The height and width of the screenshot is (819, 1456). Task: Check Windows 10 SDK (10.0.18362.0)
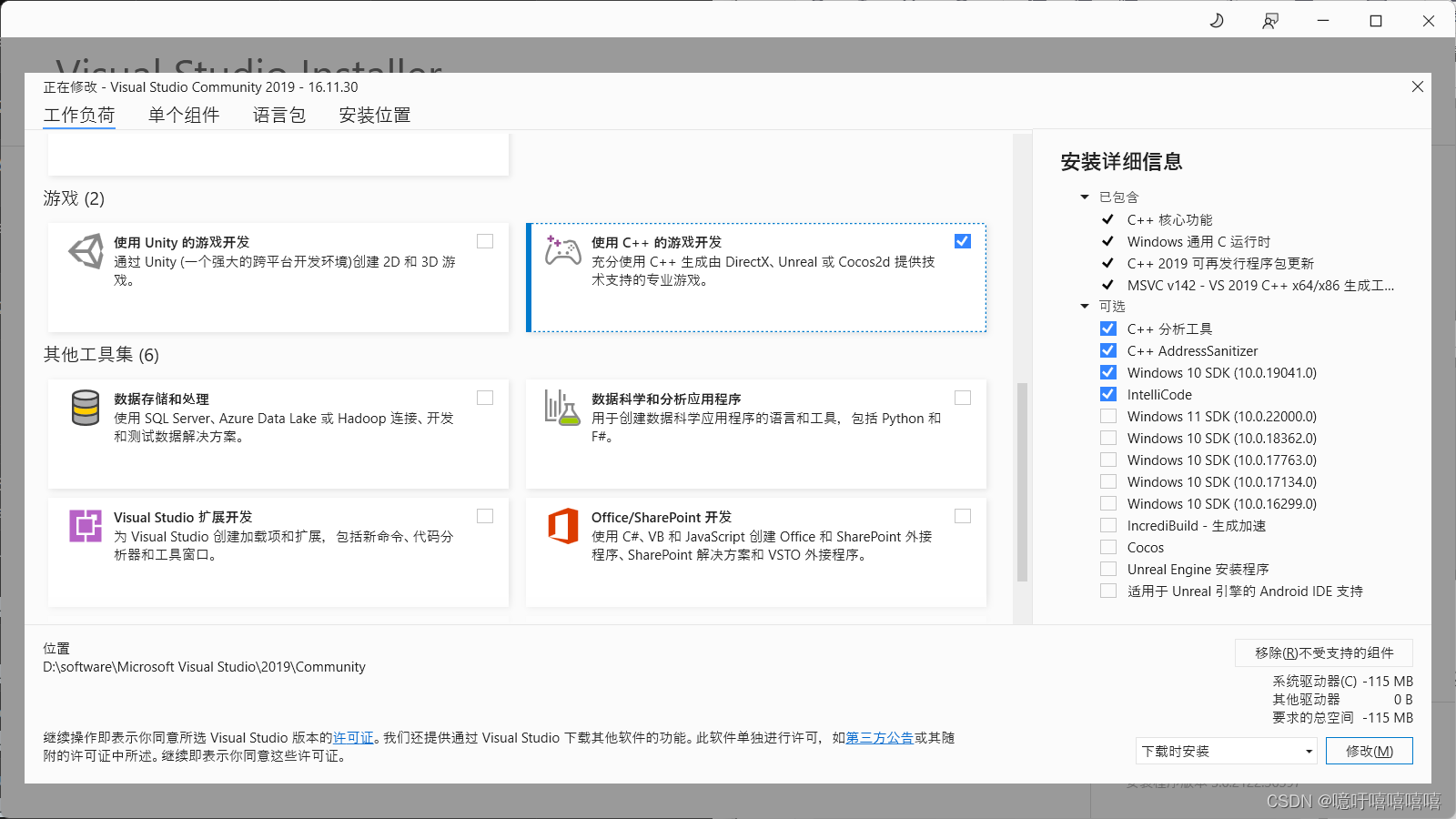1107,438
